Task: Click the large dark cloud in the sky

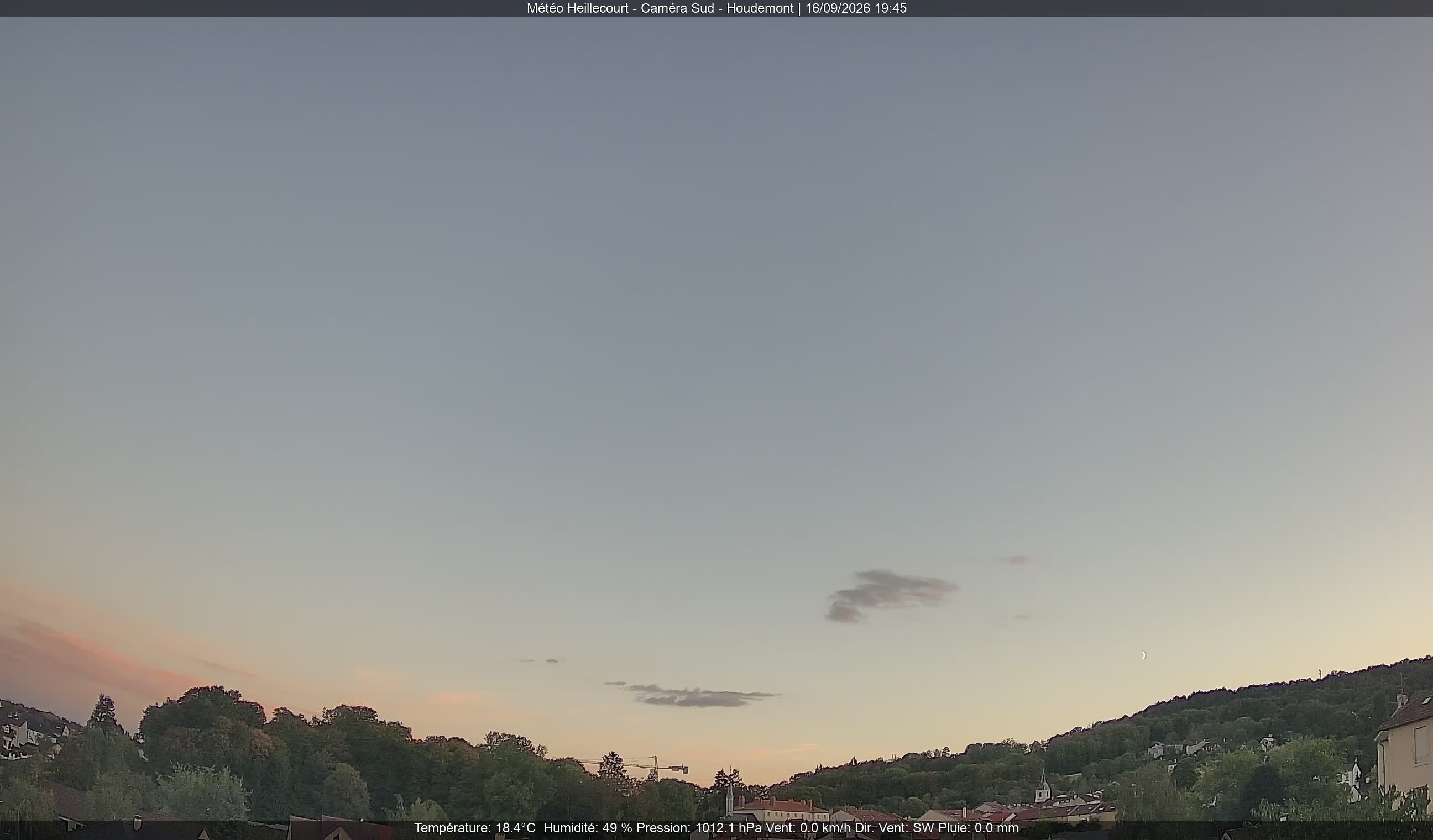Action: (x=891, y=595)
